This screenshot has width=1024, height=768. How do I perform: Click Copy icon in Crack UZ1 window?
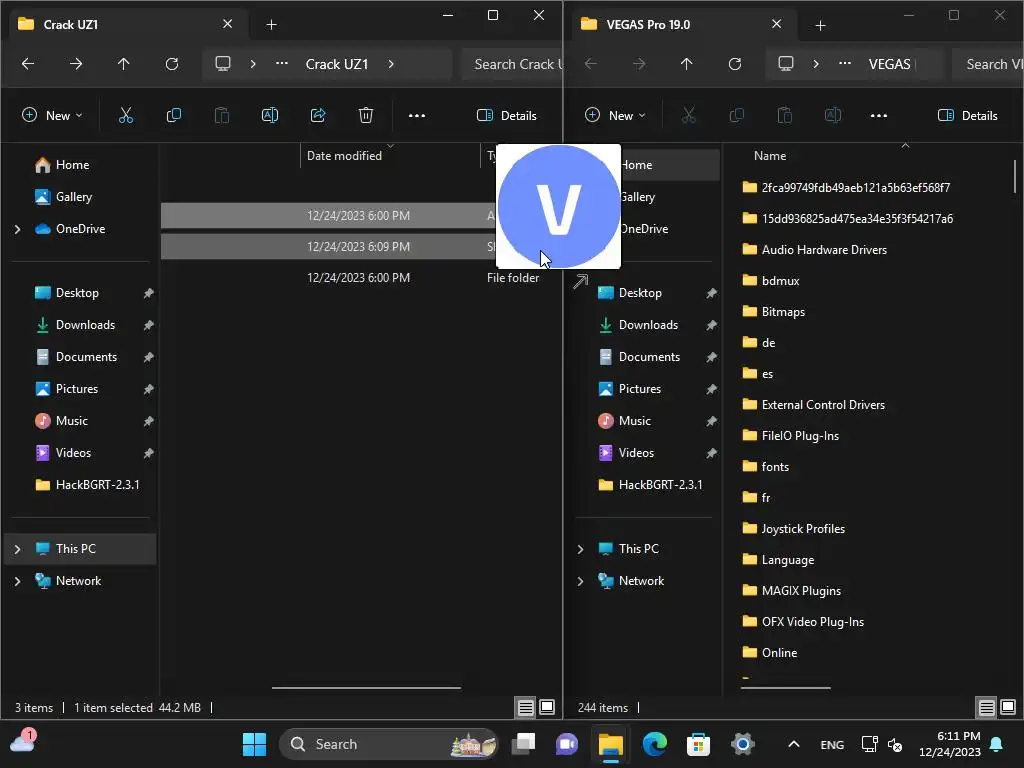174,116
